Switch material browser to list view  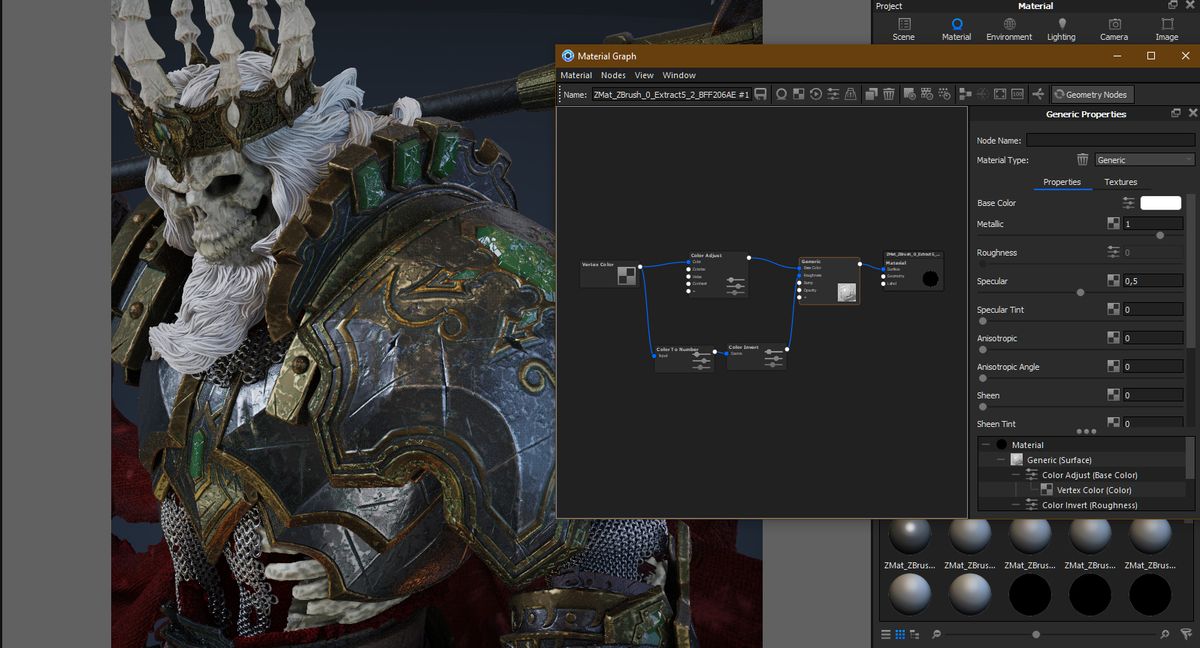(885, 634)
